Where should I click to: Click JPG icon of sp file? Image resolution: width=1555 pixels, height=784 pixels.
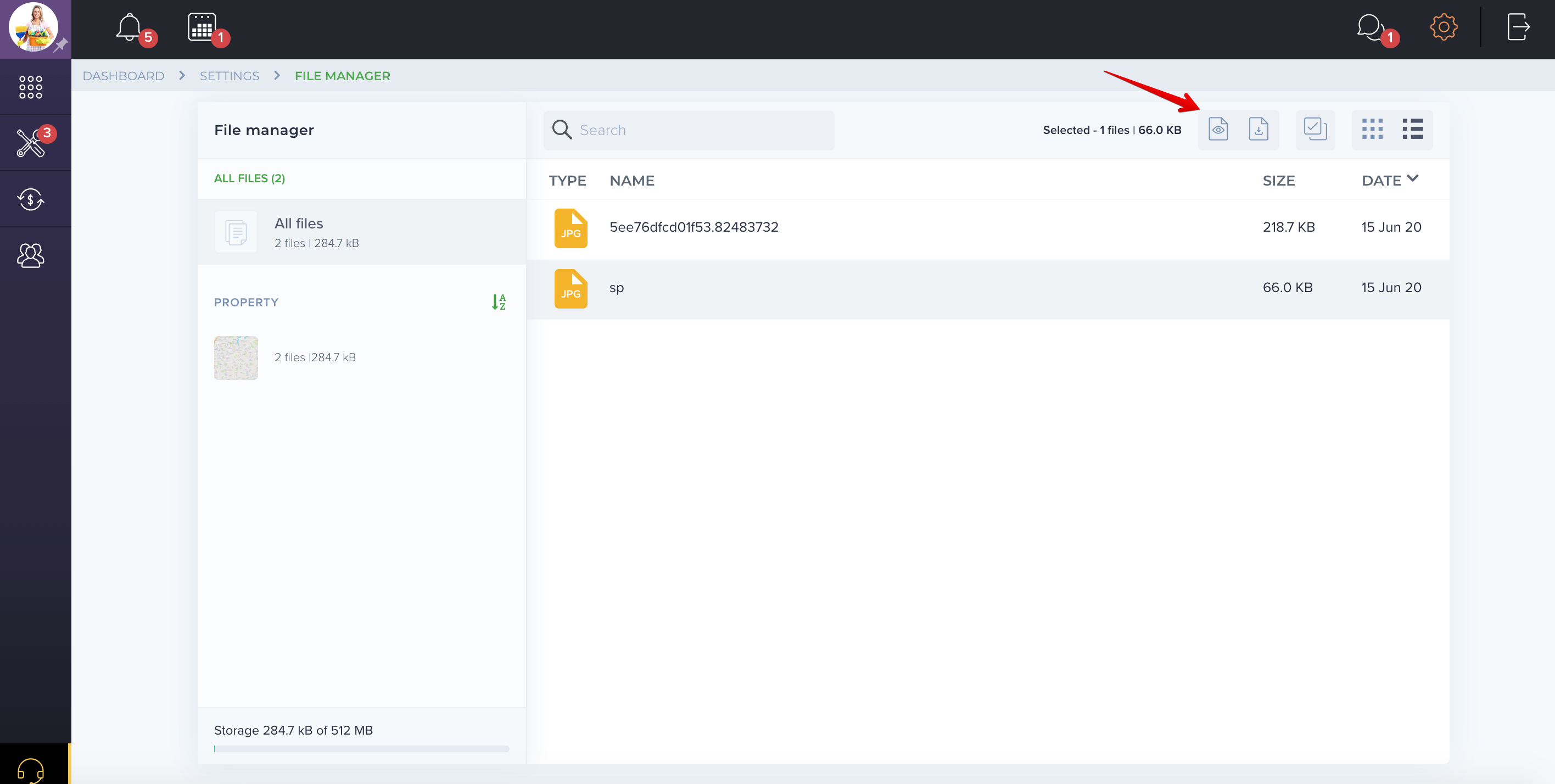[570, 288]
